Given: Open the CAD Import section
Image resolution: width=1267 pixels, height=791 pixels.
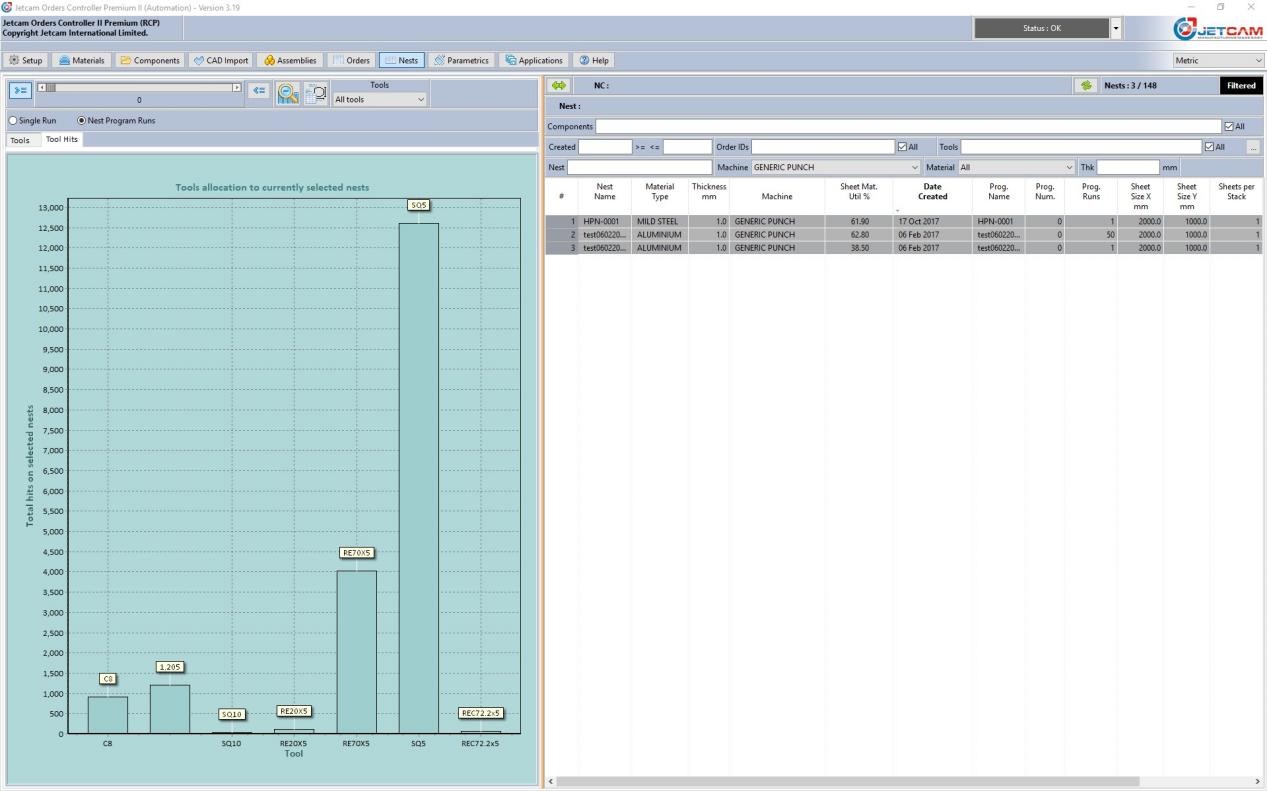Looking at the screenshot, I should click(x=221, y=60).
